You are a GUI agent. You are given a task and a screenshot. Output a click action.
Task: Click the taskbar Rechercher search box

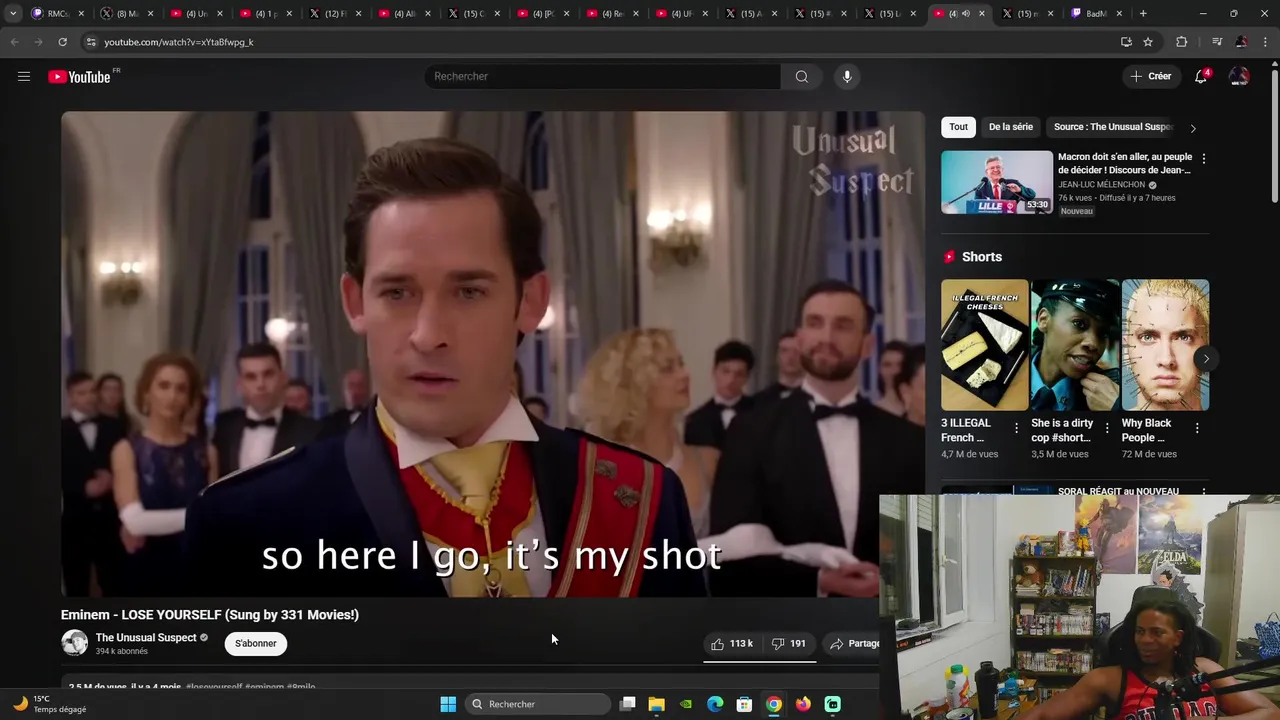point(539,704)
